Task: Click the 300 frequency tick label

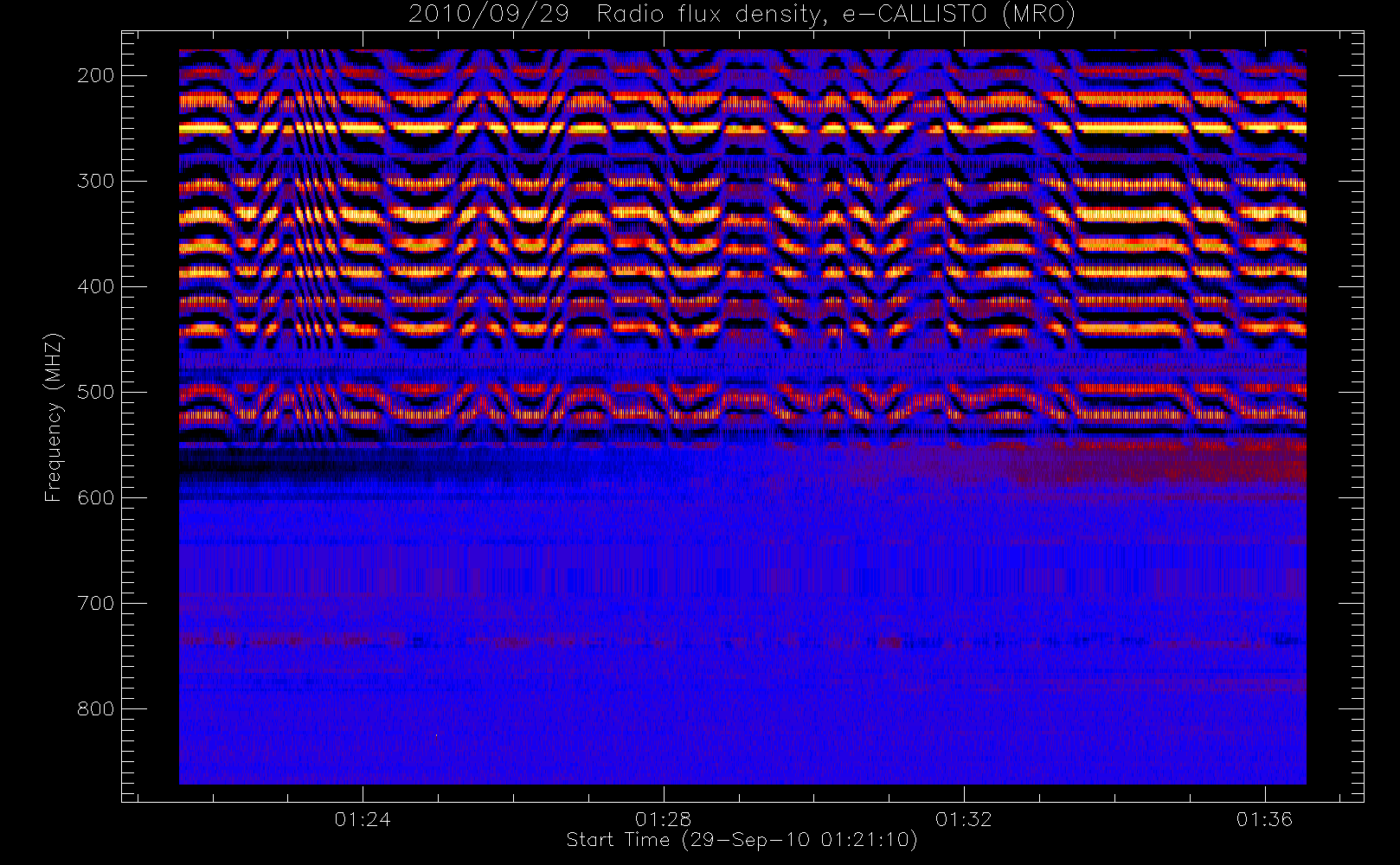Action: pyautogui.click(x=96, y=181)
